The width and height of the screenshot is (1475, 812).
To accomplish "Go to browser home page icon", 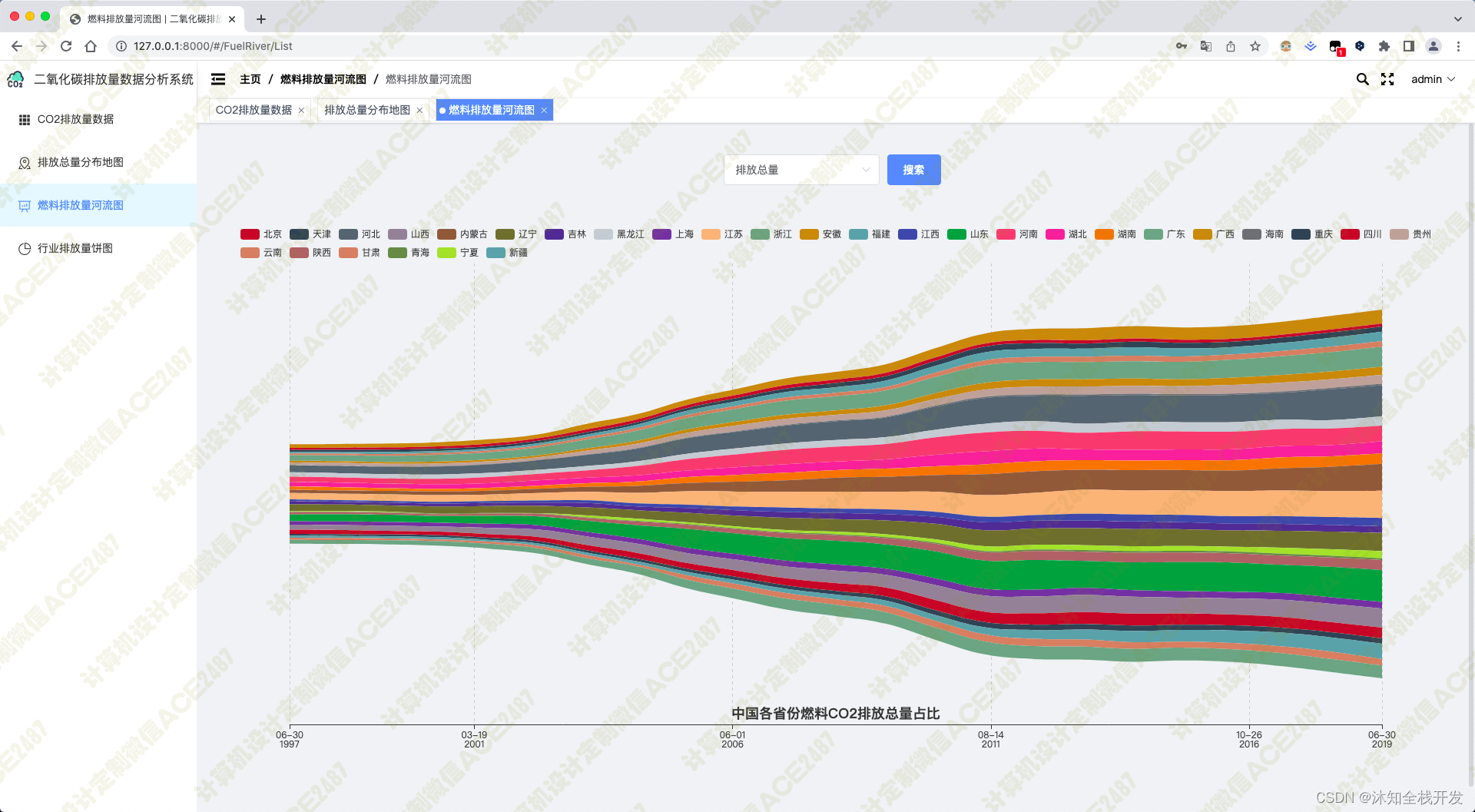I will 91,46.
